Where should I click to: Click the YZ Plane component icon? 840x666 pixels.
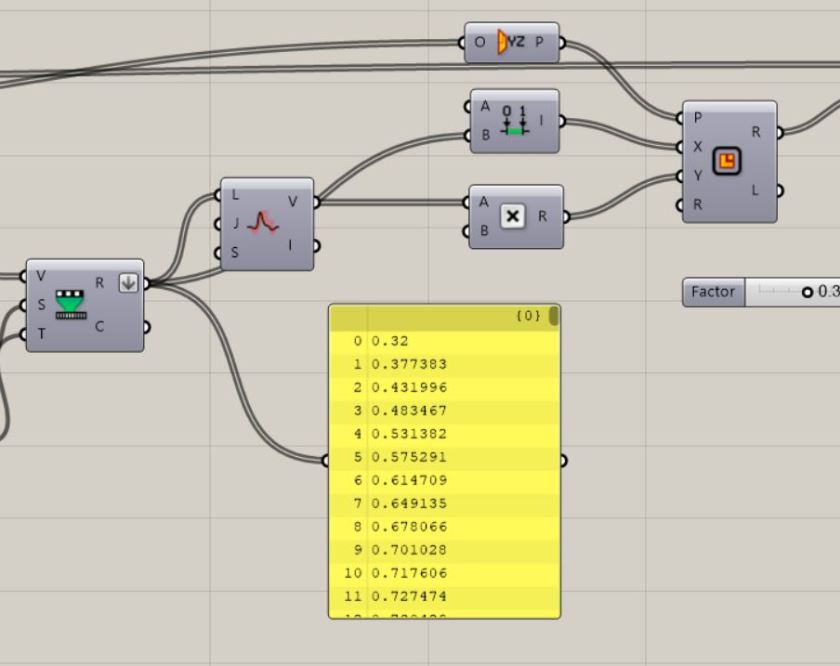(x=512, y=42)
